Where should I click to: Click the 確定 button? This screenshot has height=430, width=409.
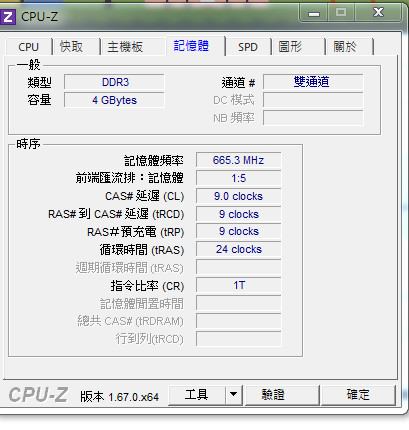coord(358,395)
